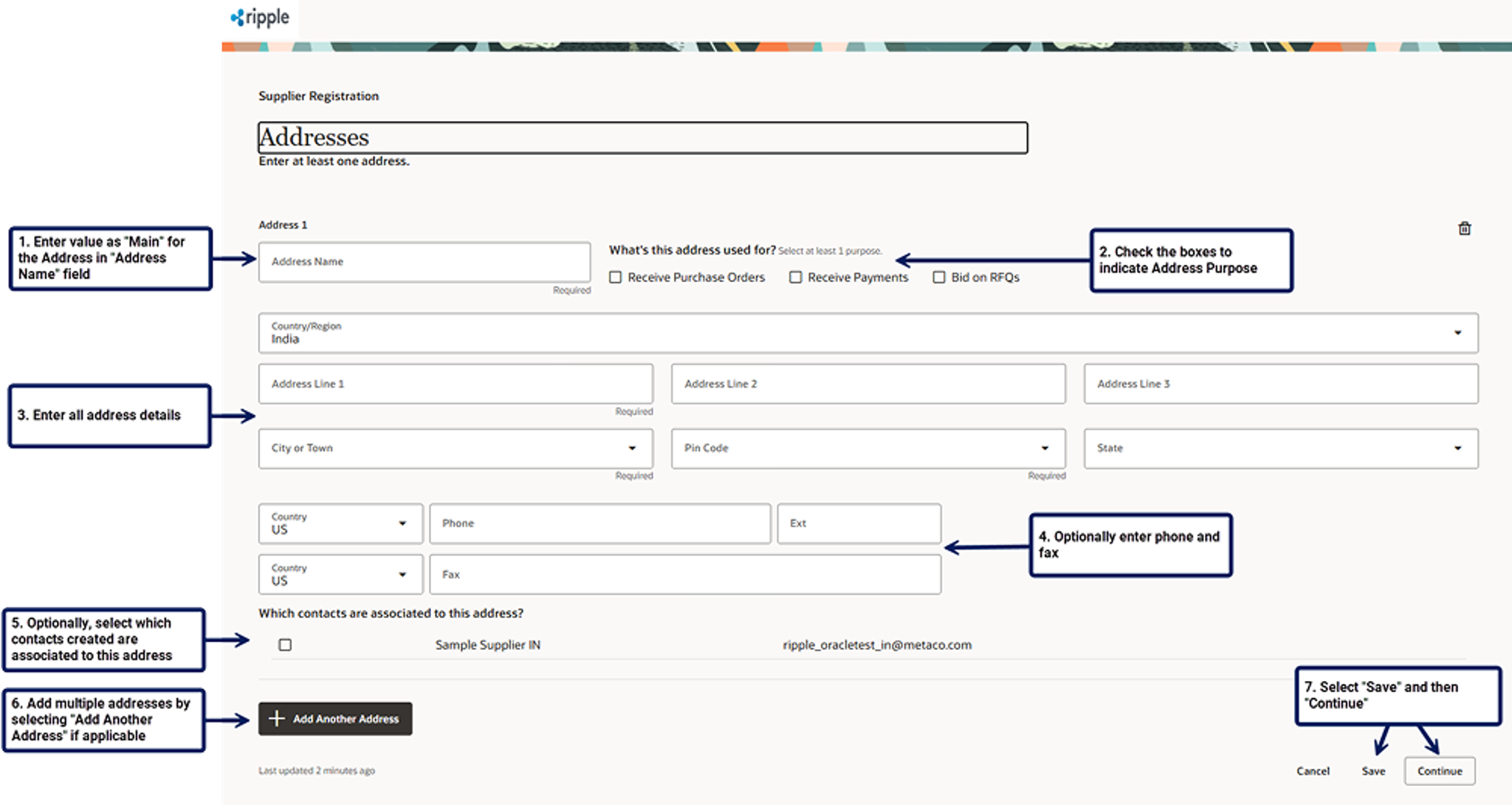1512x805 pixels.
Task: Click Address Name input field
Action: point(425,261)
